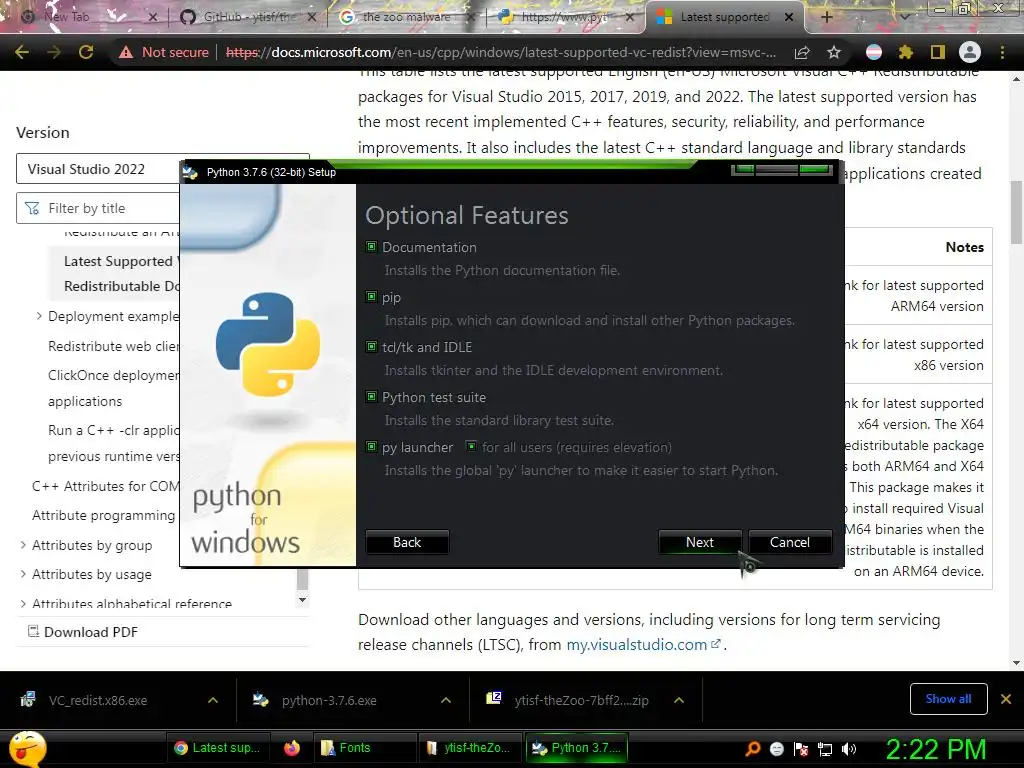Open the Chrome three-dot menu

pos(1002,52)
